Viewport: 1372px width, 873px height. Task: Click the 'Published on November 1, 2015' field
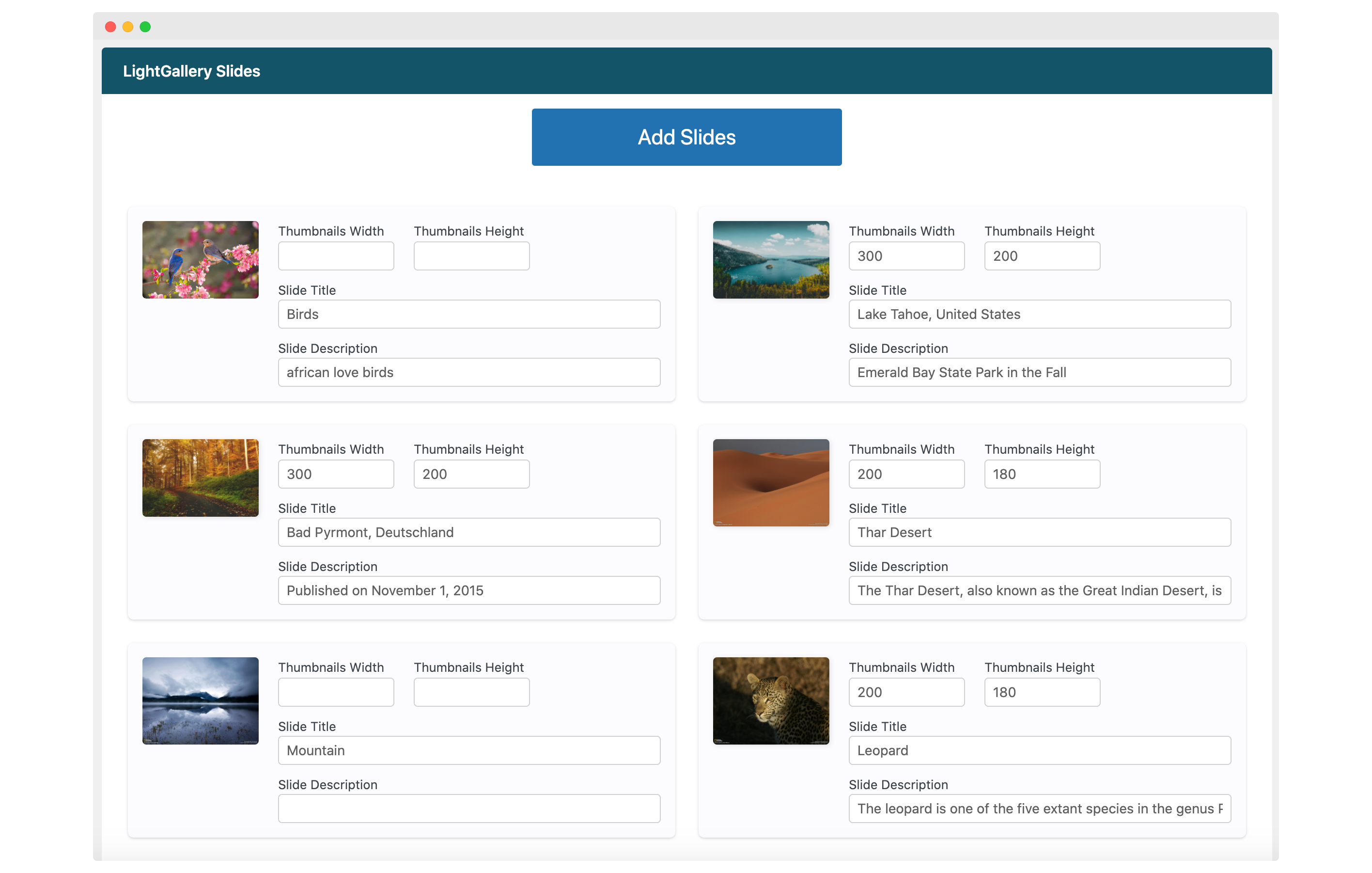pyautogui.click(x=468, y=590)
